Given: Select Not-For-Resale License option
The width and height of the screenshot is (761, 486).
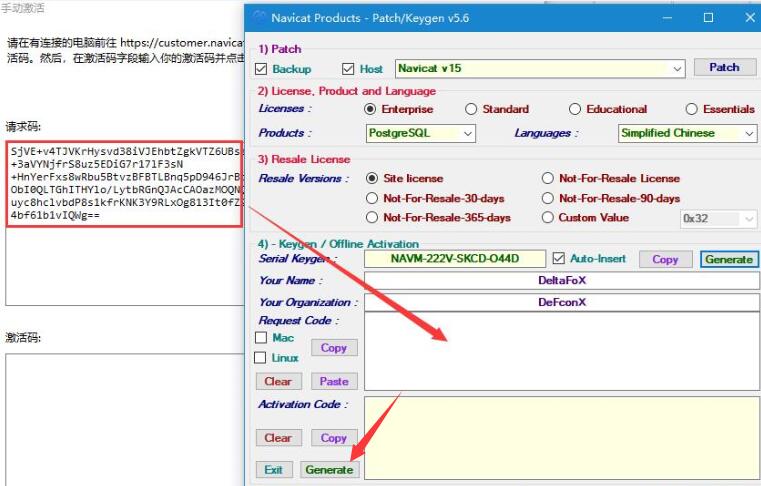Looking at the screenshot, I should pyautogui.click(x=547, y=178).
